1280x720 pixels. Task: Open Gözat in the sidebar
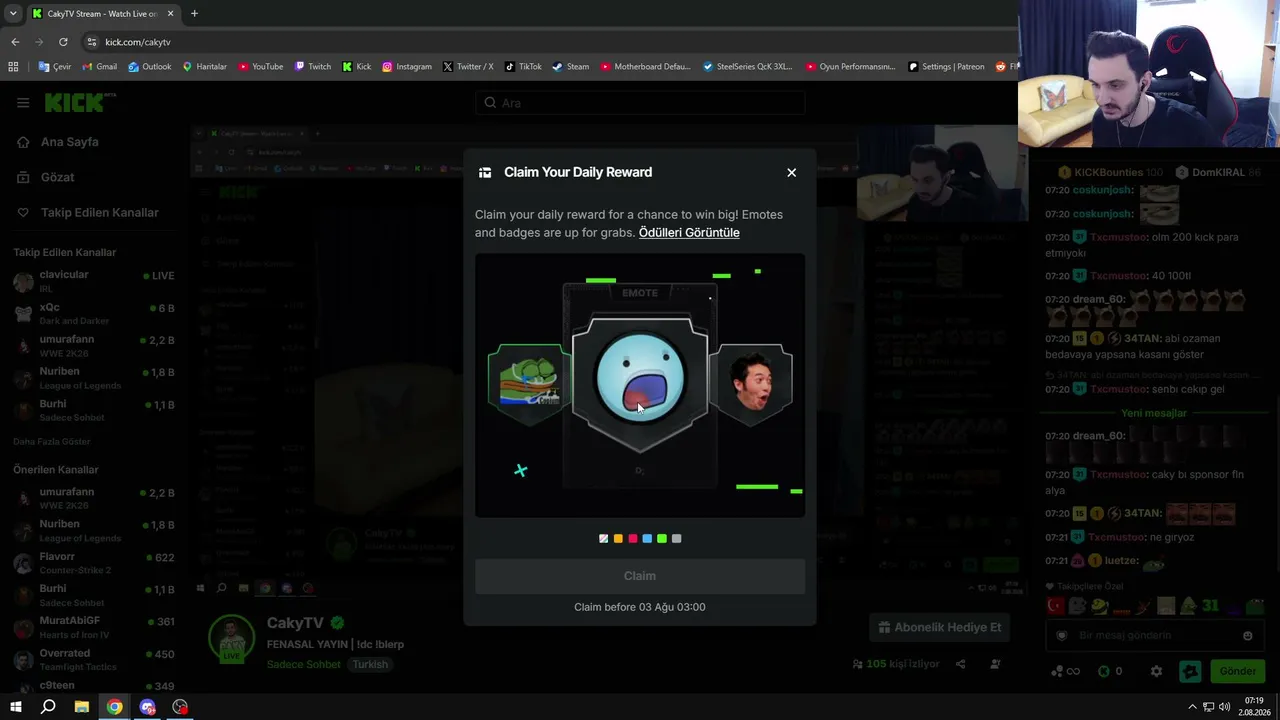click(x=58, y=177)
